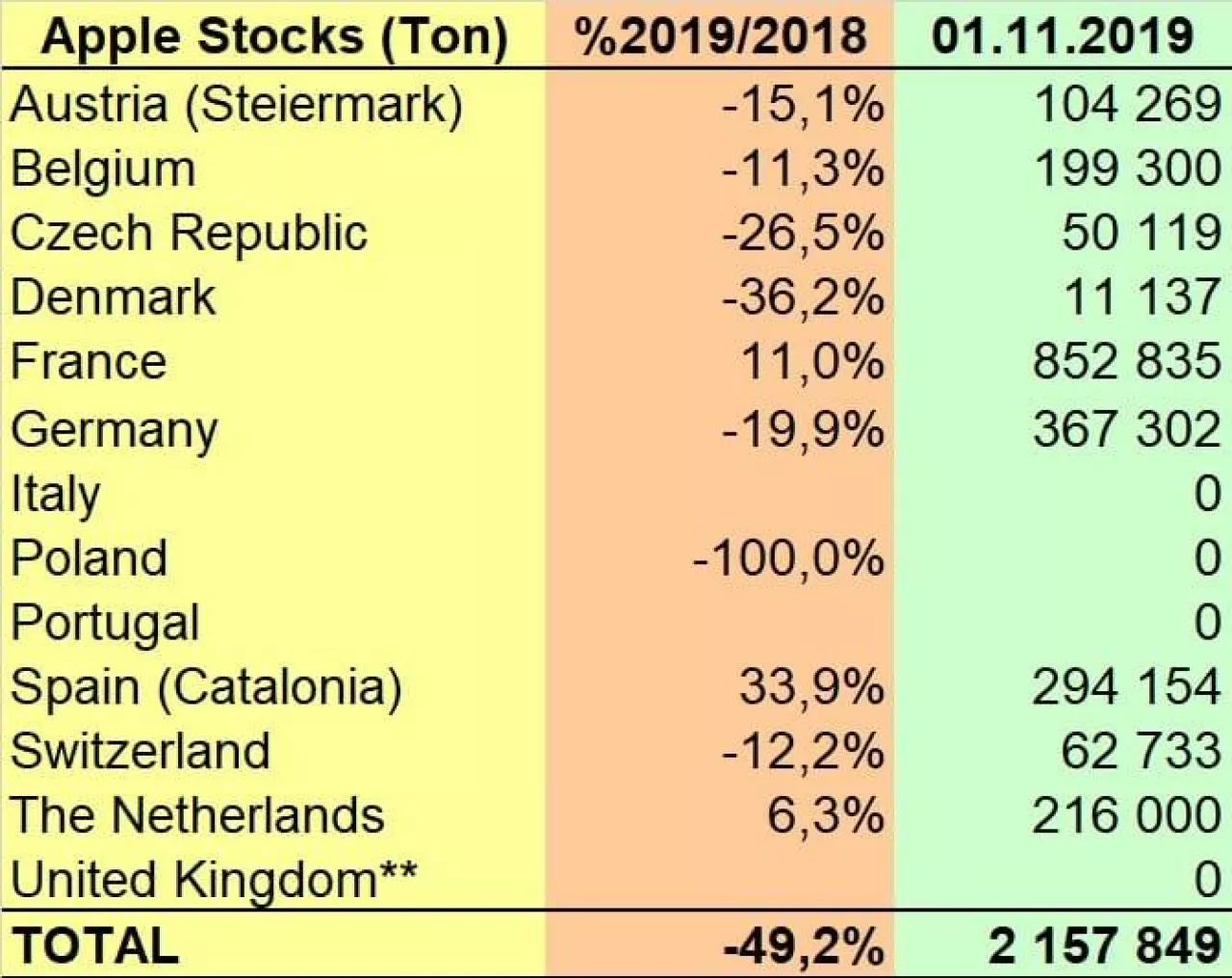Image resolution: width=1232 pixels, height=978 pixels.
Task: Click France stock value 852 835
Action: pyautogui.click(x=1127, y=362)
